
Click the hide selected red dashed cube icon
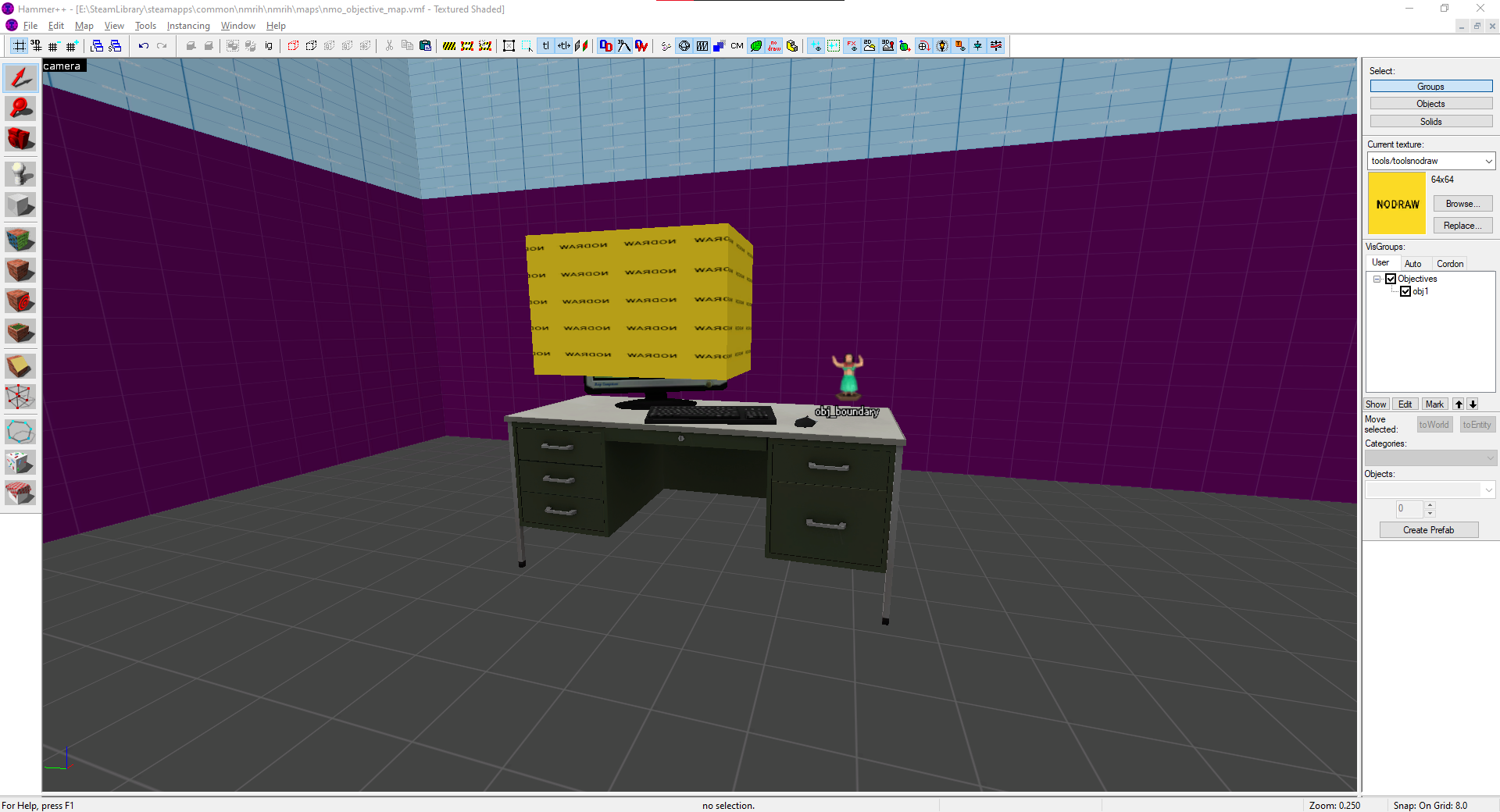(293, 46)
